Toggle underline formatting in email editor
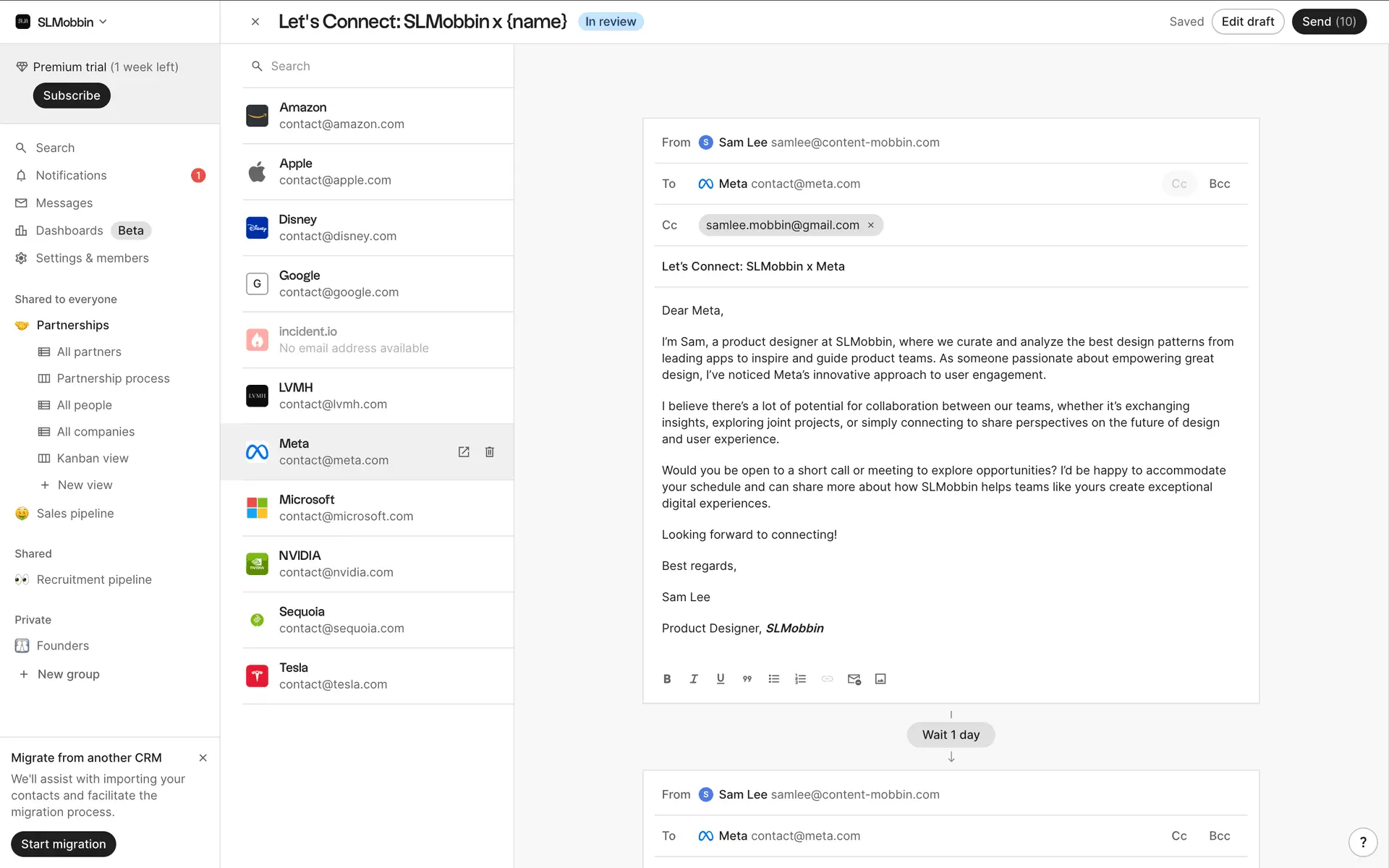 (721, 678)
